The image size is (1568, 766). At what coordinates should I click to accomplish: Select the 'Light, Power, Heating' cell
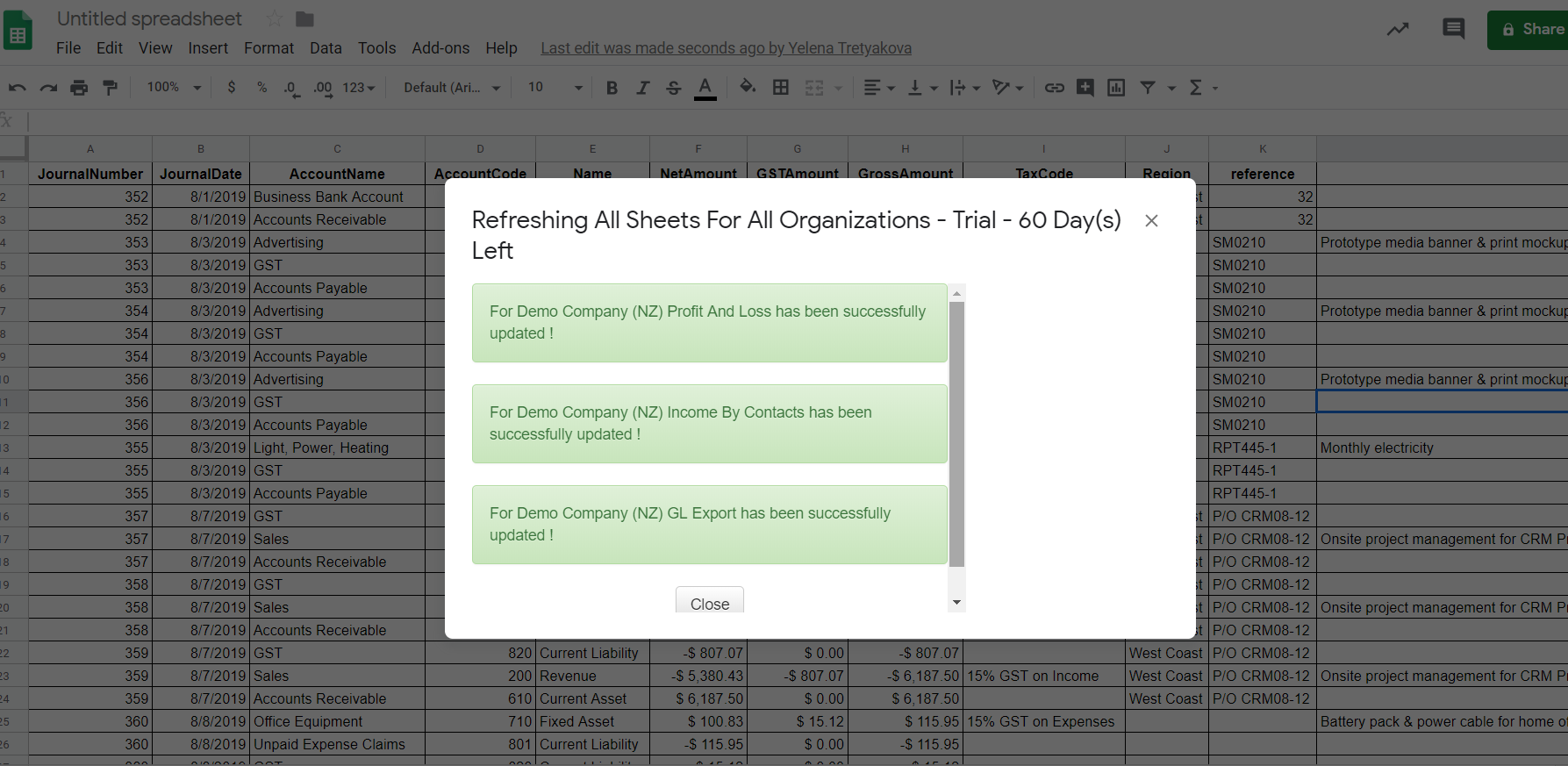click(x=337, y=447)
